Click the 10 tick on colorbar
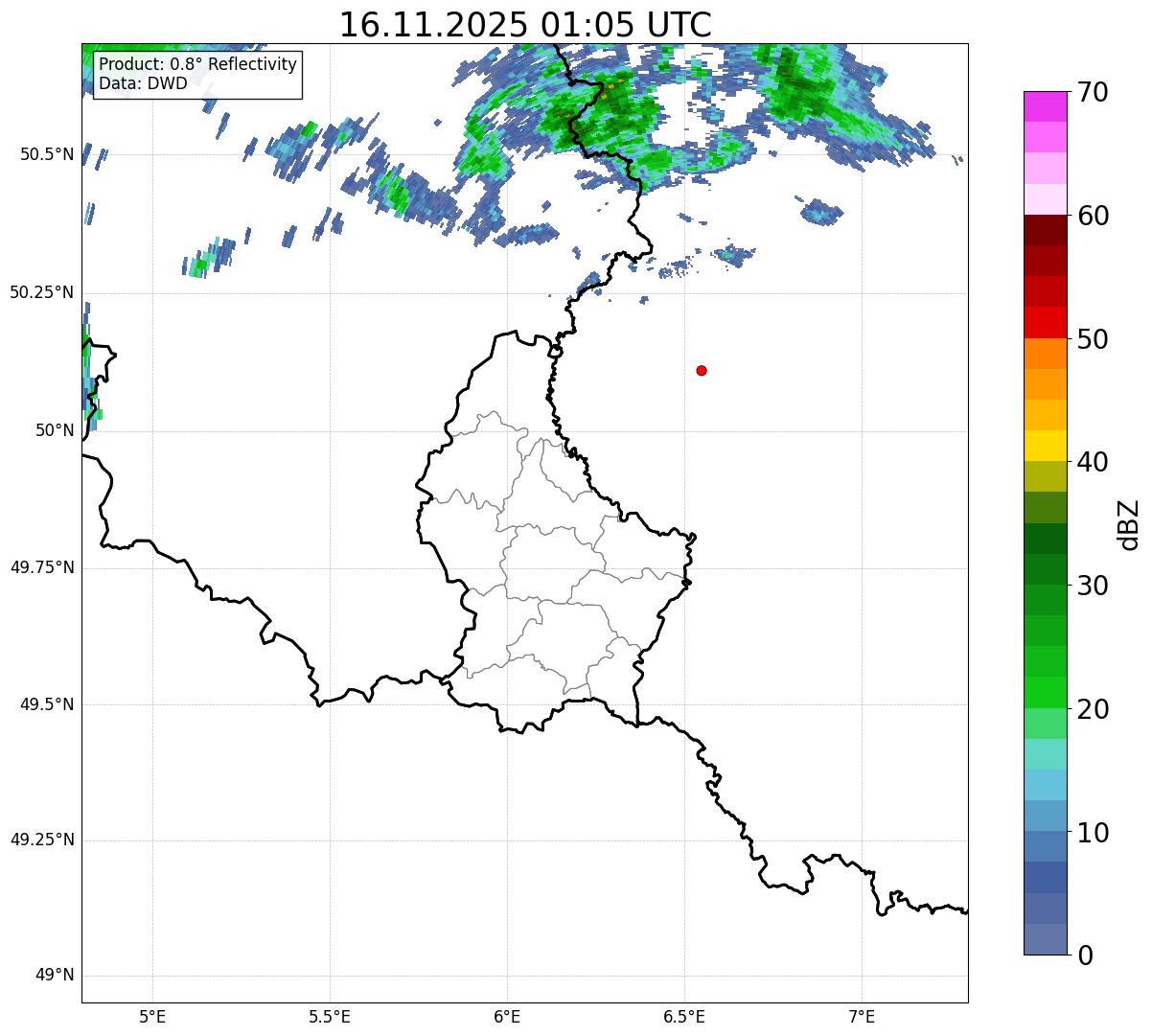Screen dimensions: 1152x1036 click(x=1093, y=833)
